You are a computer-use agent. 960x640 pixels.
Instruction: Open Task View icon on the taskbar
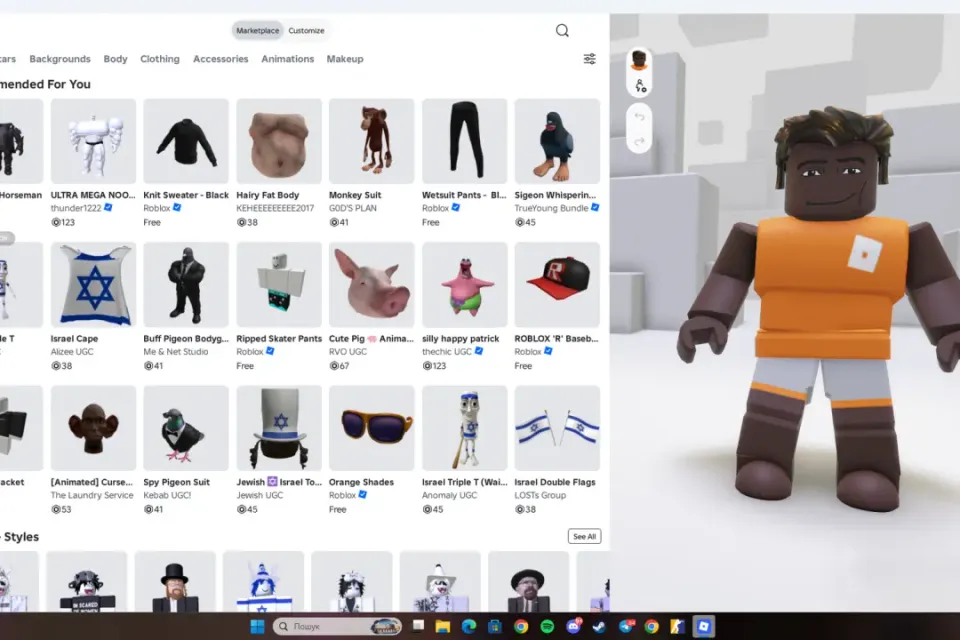(x=418, y=626)
